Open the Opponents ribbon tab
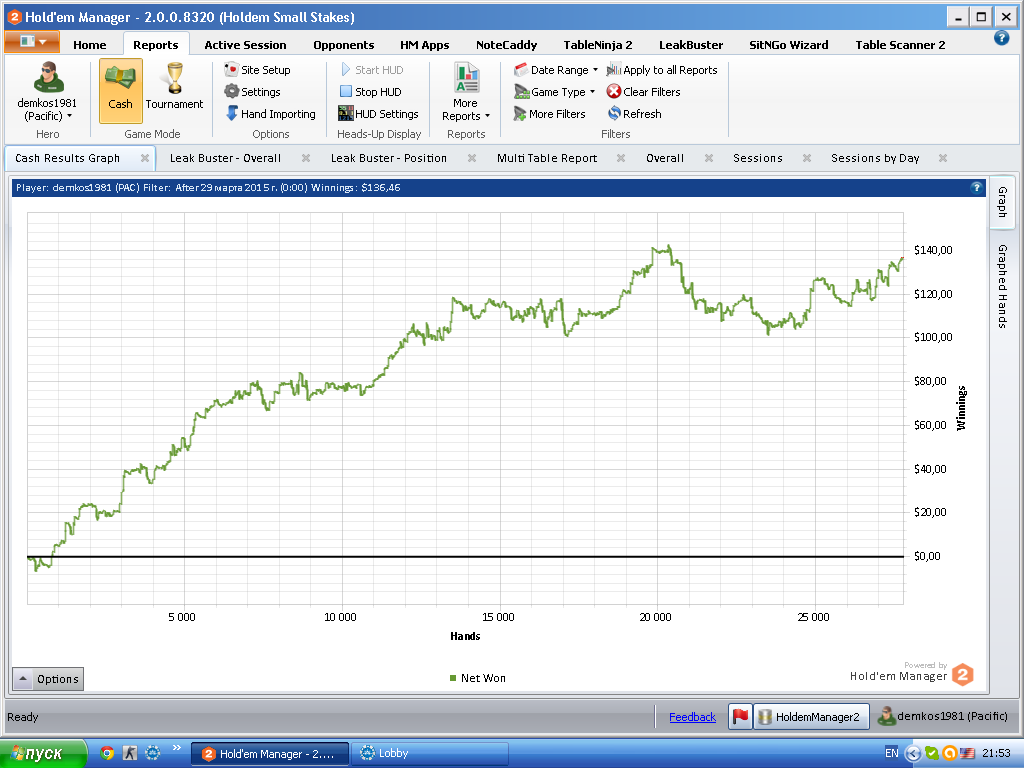The image size is (1024, 768). point(344,45)
